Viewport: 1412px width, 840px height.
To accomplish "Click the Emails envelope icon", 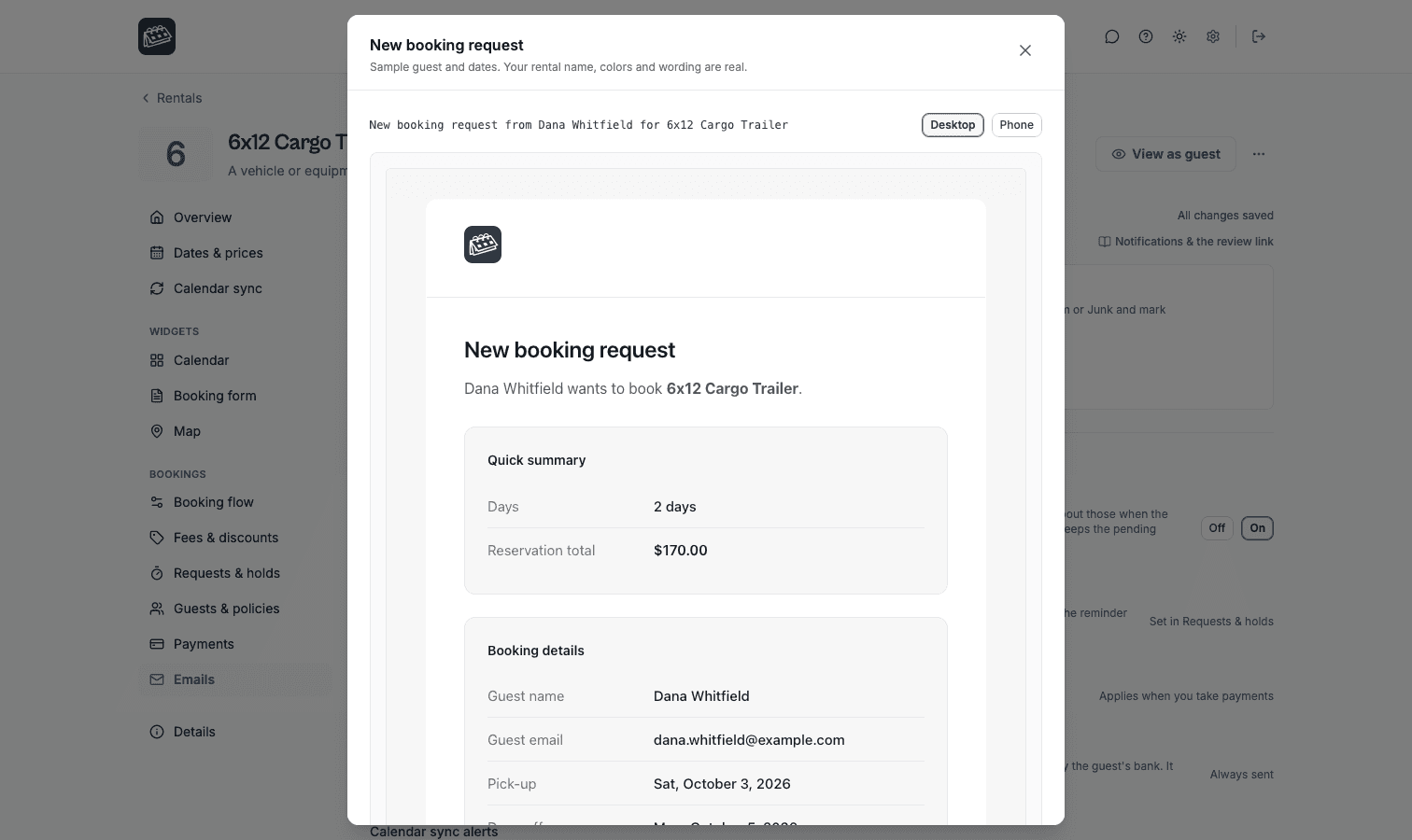I will 157,679.
